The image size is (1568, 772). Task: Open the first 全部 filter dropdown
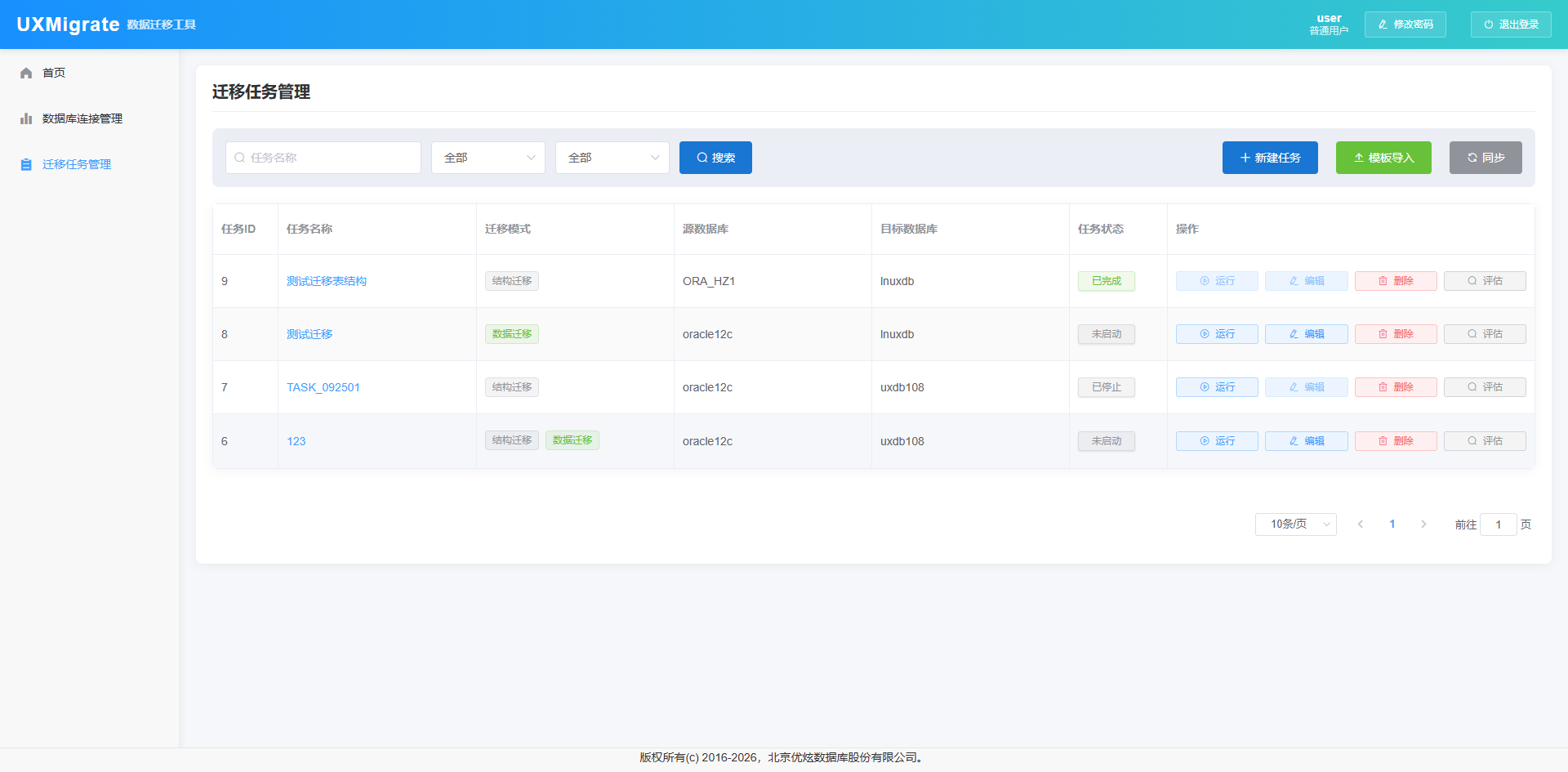point(488,158)
